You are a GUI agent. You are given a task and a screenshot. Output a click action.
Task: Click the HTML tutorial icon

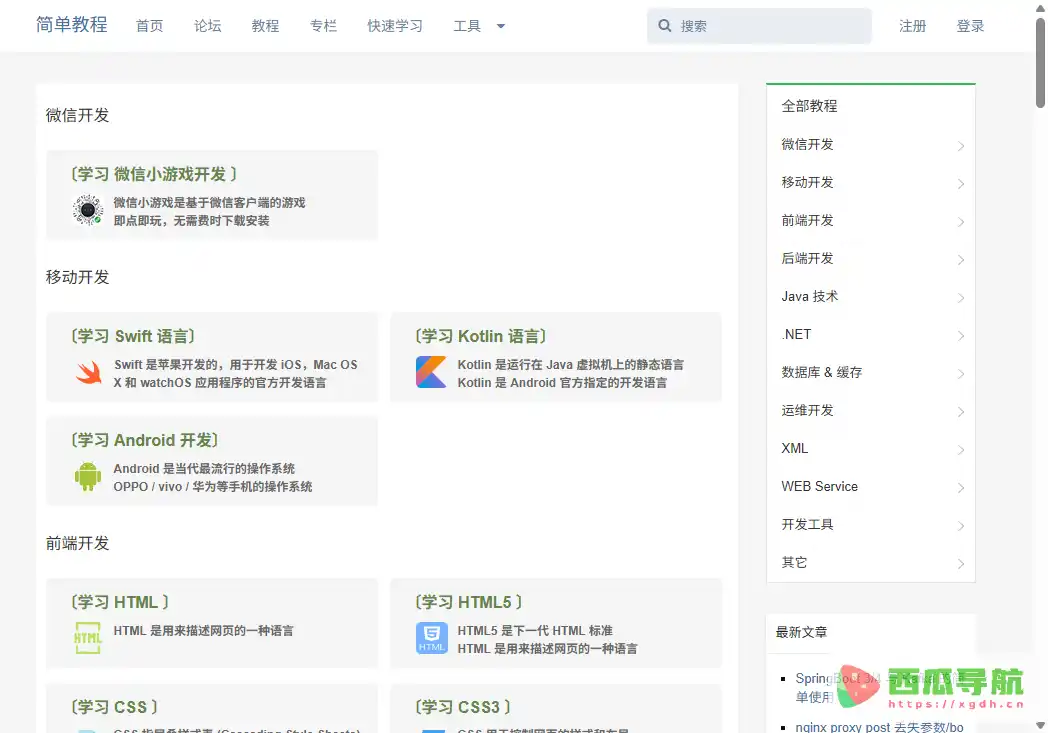pyautogui.click(x=88, y=638)
